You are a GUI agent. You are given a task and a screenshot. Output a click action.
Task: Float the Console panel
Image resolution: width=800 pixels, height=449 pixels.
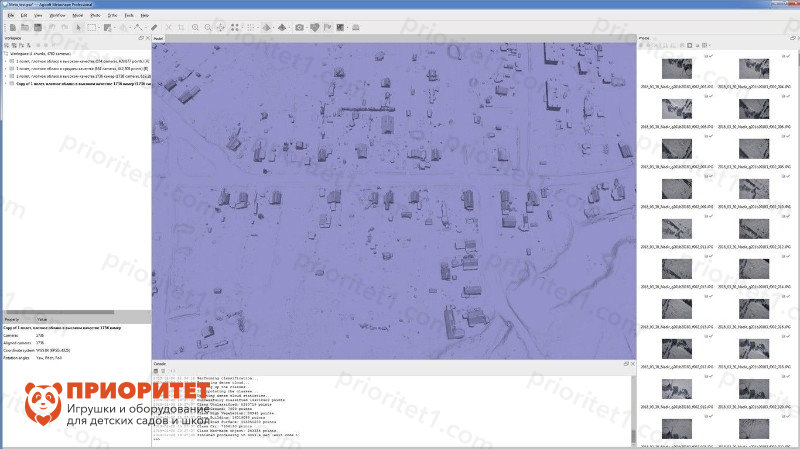626,364
